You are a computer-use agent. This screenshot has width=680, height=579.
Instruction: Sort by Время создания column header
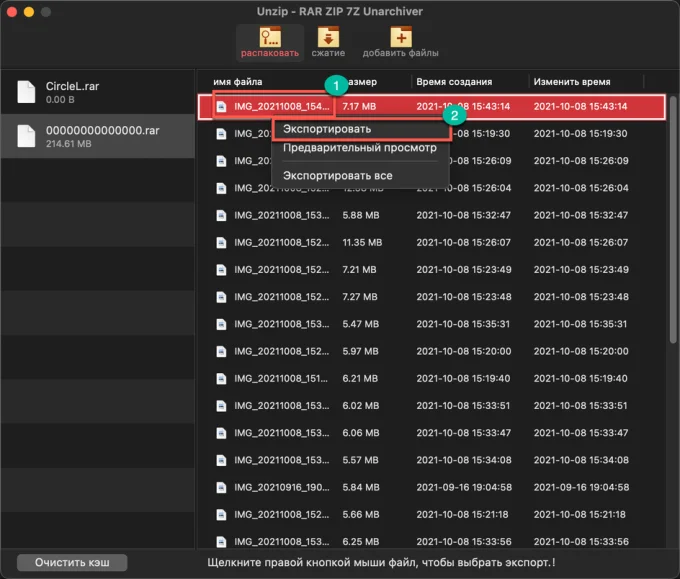454,82
